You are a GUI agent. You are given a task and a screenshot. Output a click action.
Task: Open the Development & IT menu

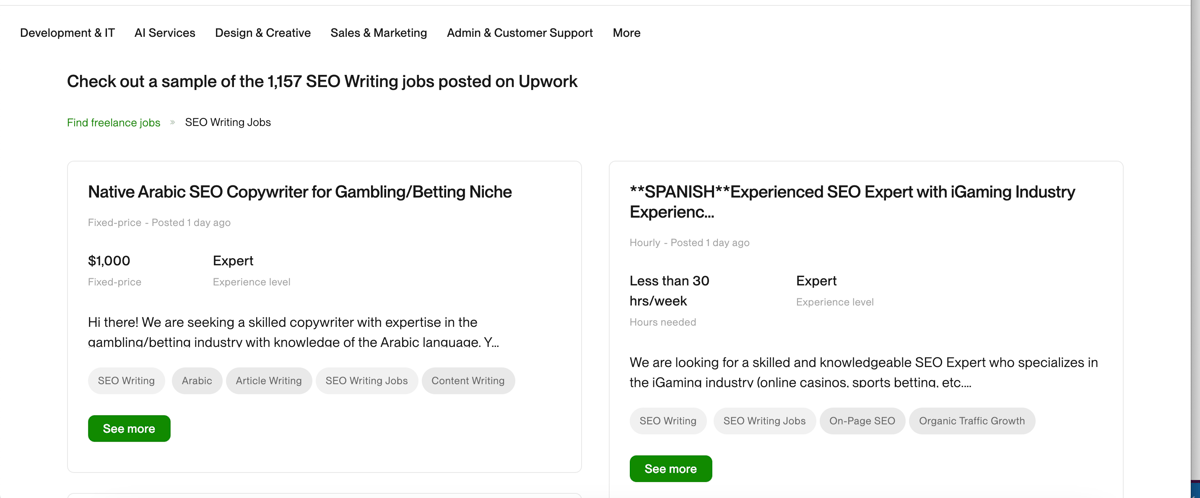(67, 33)
